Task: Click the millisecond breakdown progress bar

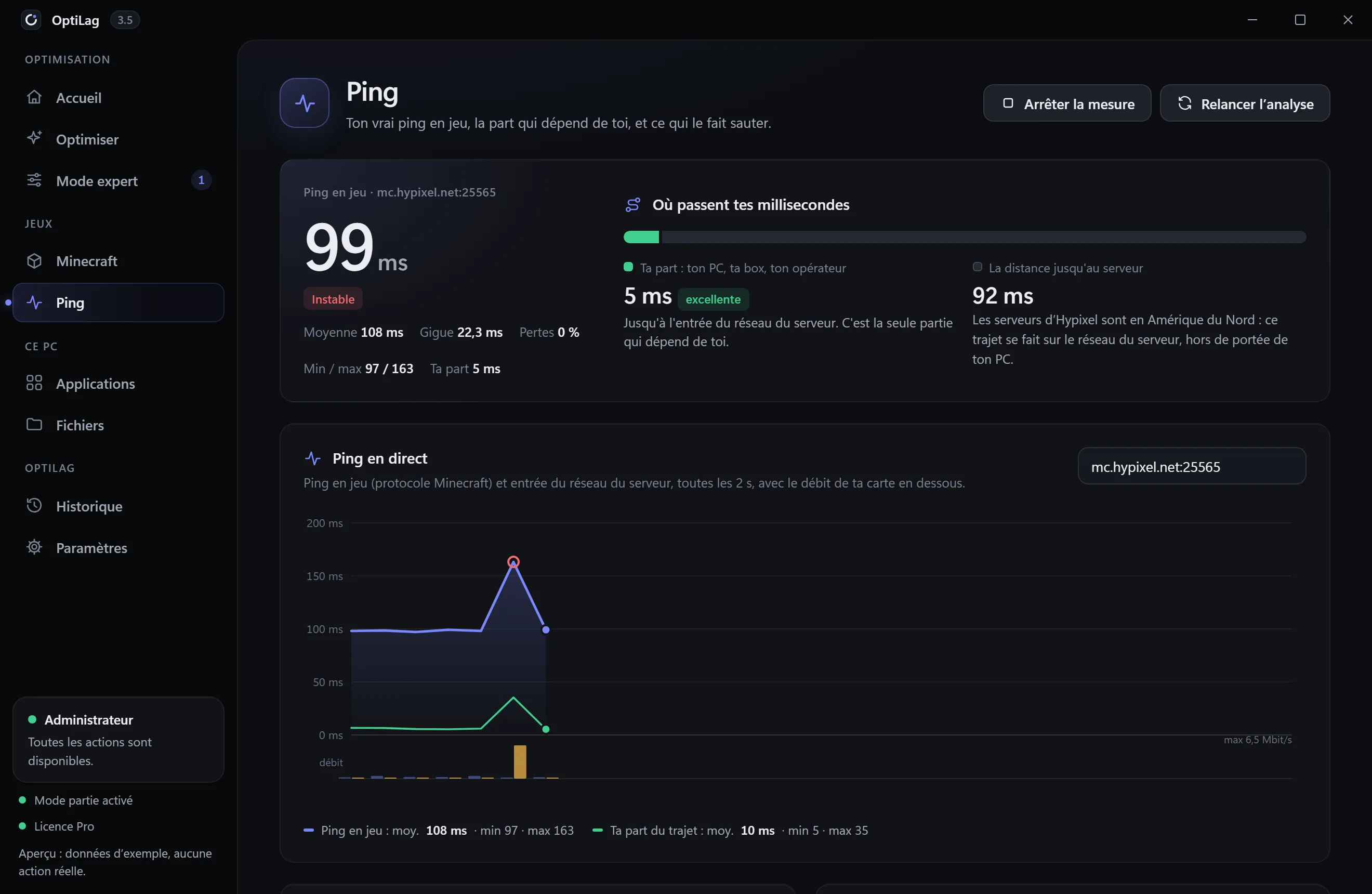Action: (965, 237)
